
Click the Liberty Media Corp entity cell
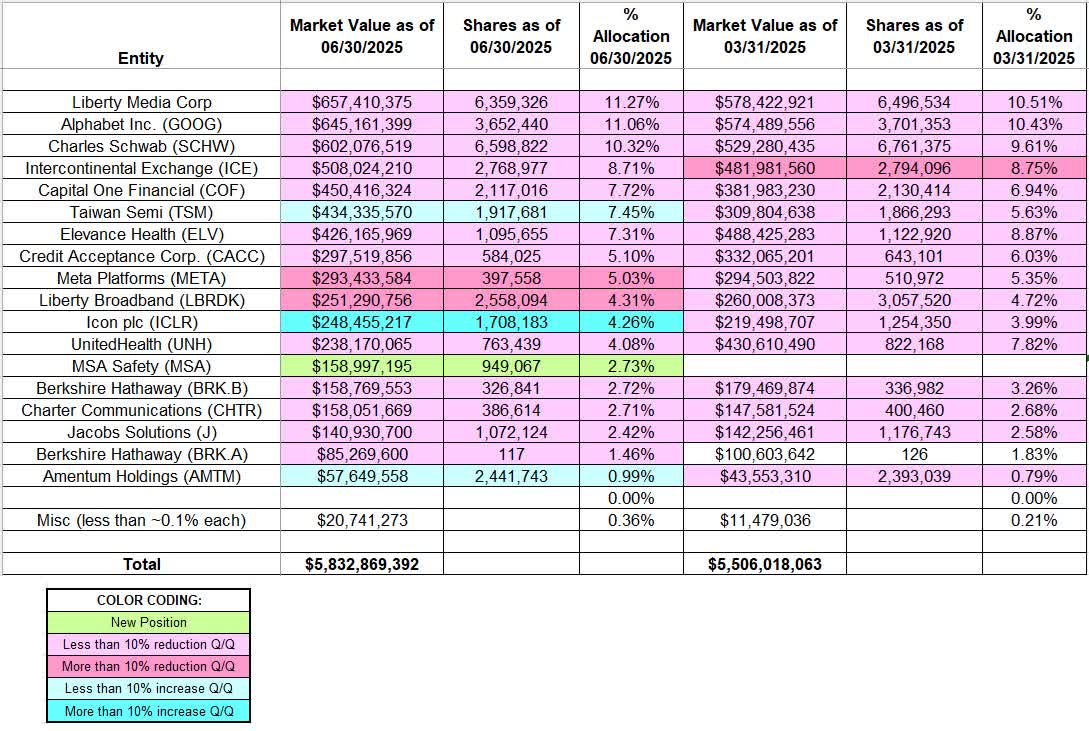coord(140,102)
